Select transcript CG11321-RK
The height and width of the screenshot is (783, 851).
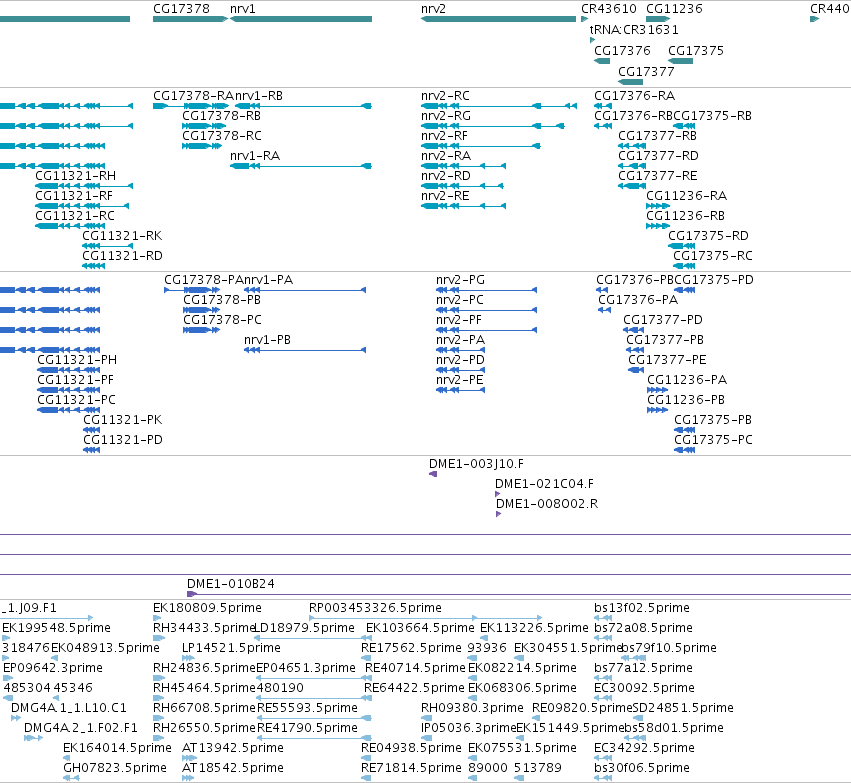pyautogui.click(x=122, y=236)
